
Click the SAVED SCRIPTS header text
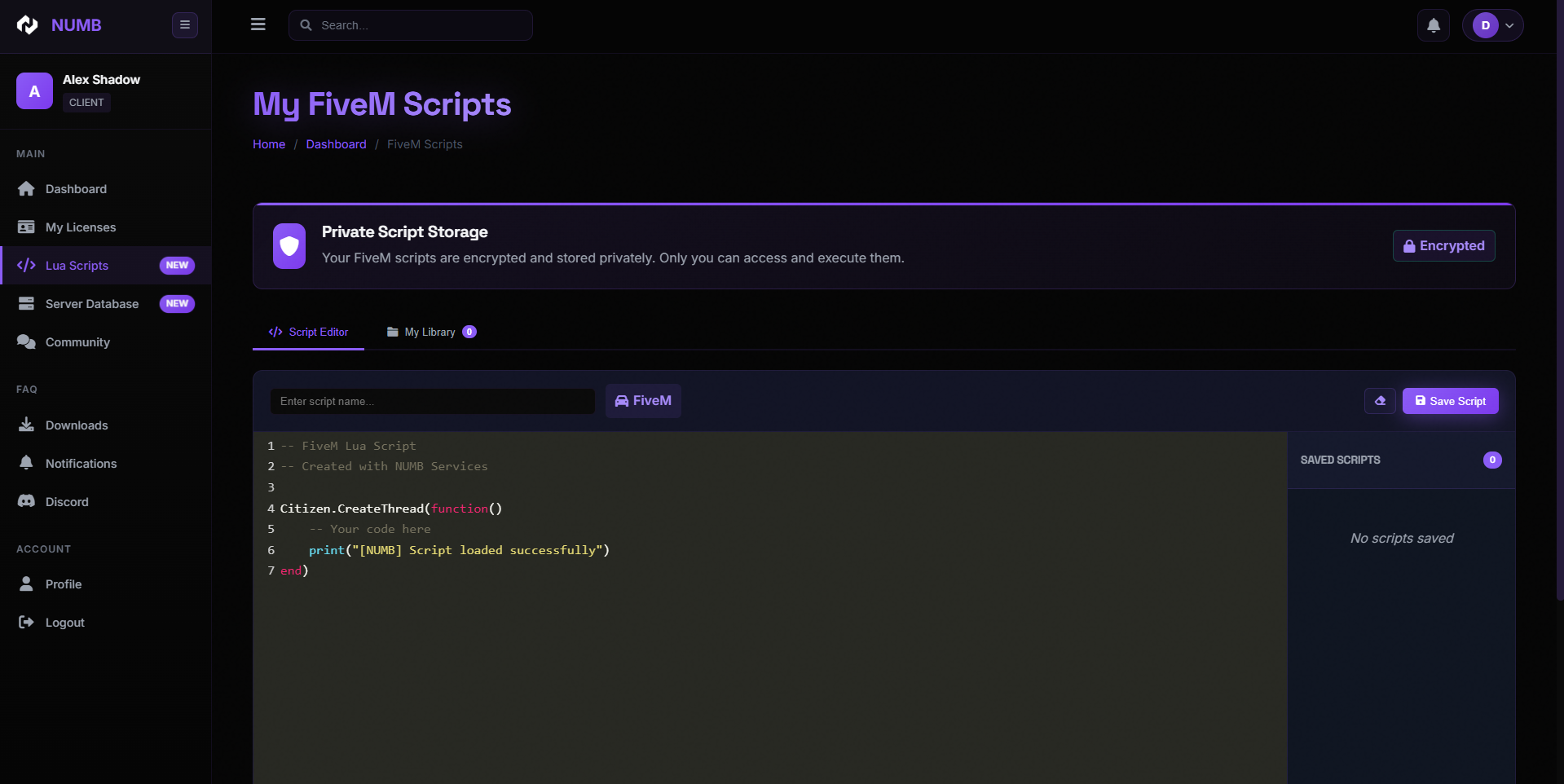1340,460
